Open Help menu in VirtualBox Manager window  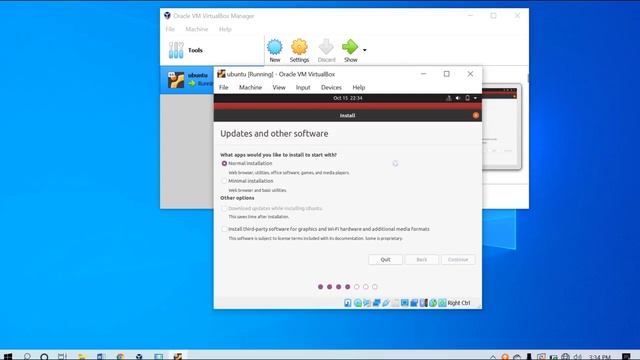[x=225, y=29]
